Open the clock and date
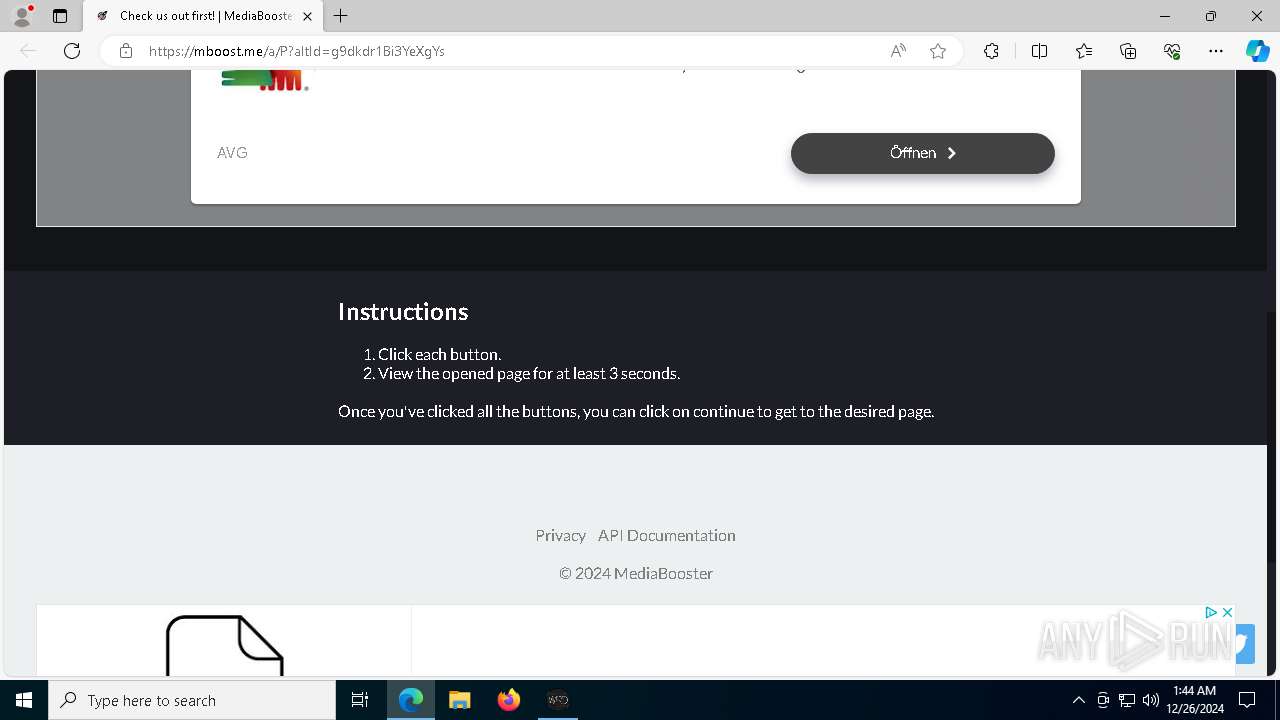The image size is (1280, 720). (x=1194, y=700)
